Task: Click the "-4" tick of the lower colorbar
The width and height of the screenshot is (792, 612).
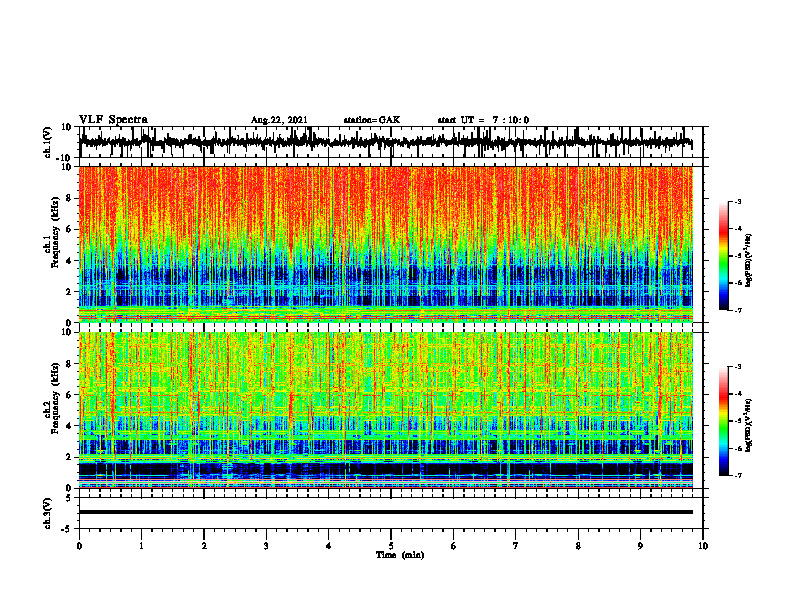Action: click(x=738, y=393)
